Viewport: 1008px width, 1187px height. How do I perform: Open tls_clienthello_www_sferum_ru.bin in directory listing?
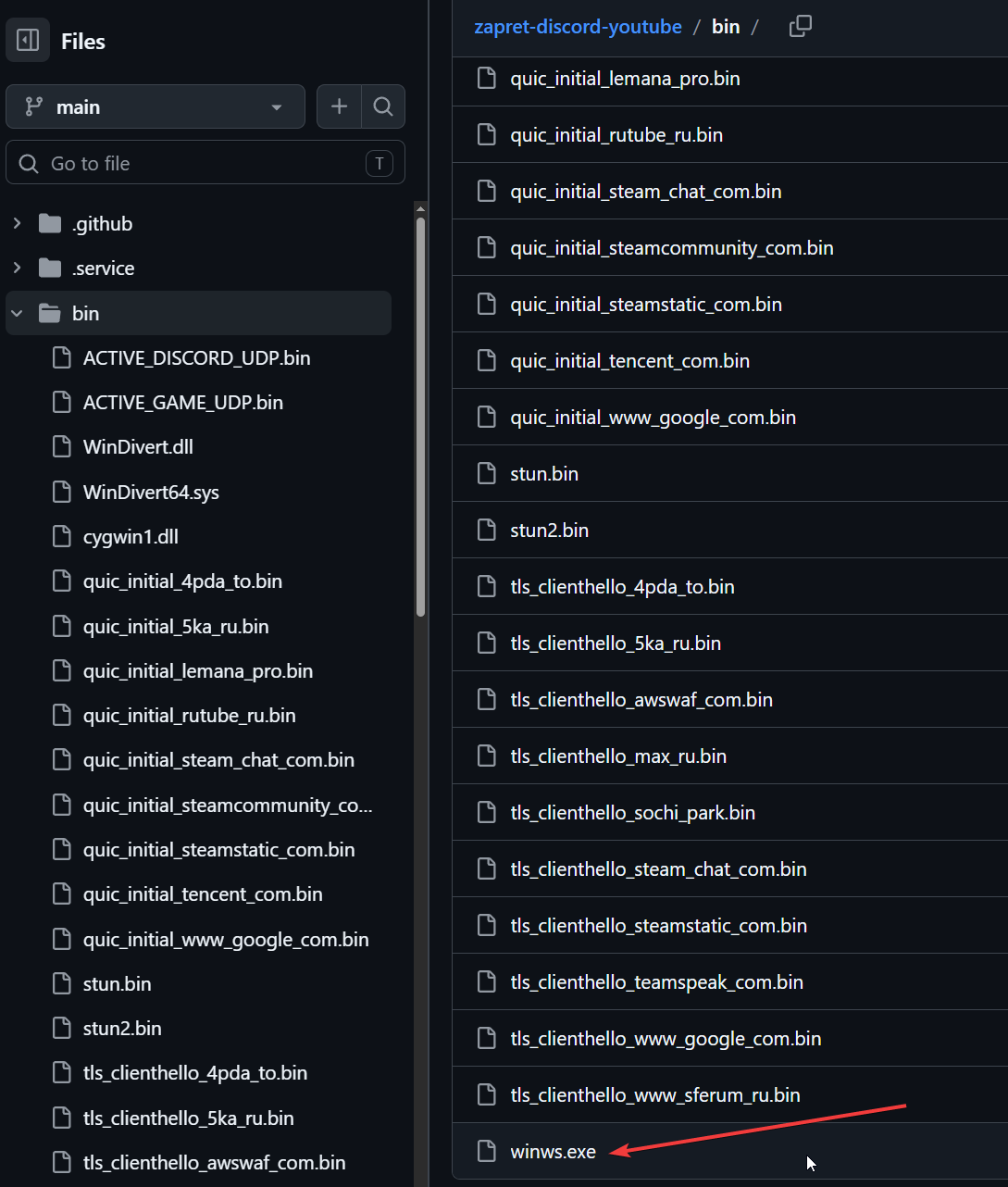[655, 1094]
